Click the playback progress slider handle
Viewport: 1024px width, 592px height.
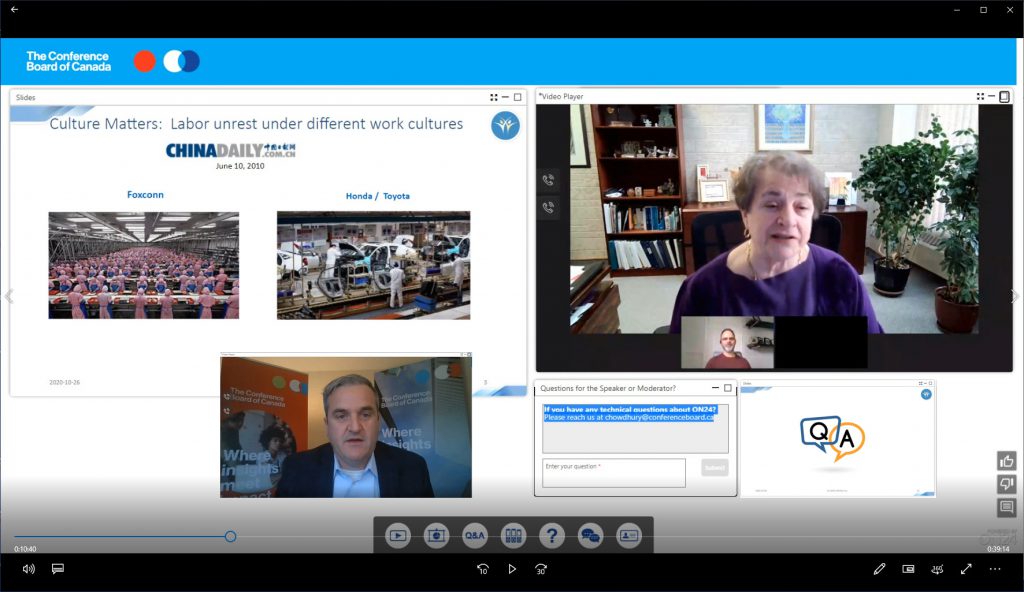[230, 537]
